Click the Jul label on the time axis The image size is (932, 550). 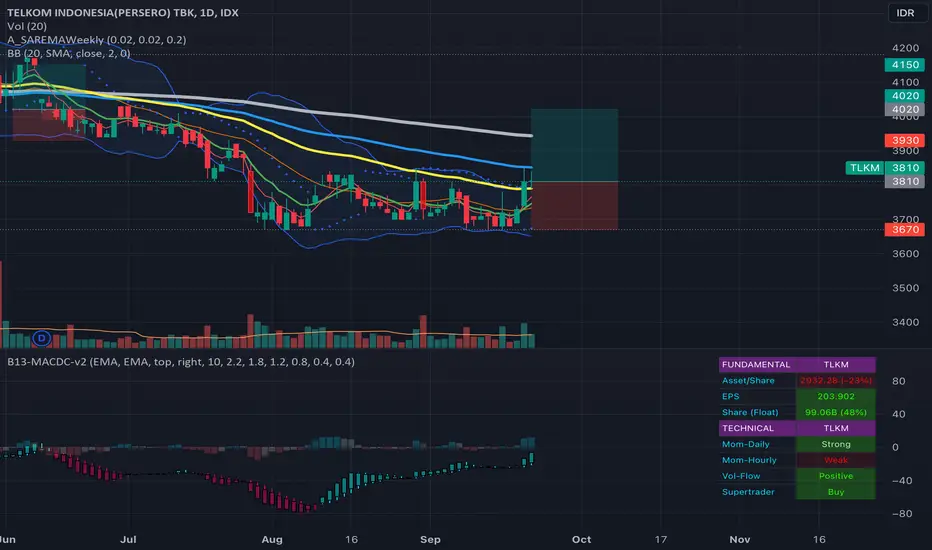128,539
